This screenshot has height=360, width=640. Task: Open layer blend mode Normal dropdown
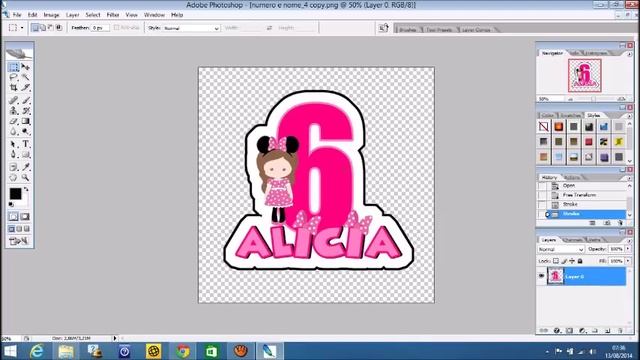click(x=561, y=249)
